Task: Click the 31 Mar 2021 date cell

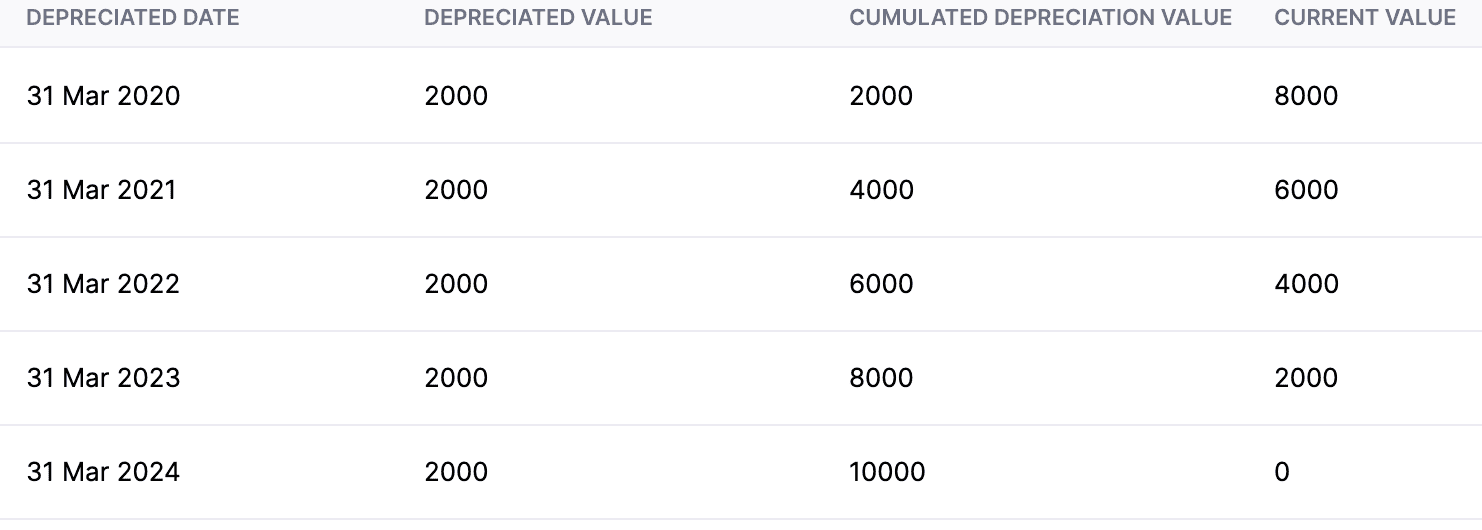Action: (101, 190)
